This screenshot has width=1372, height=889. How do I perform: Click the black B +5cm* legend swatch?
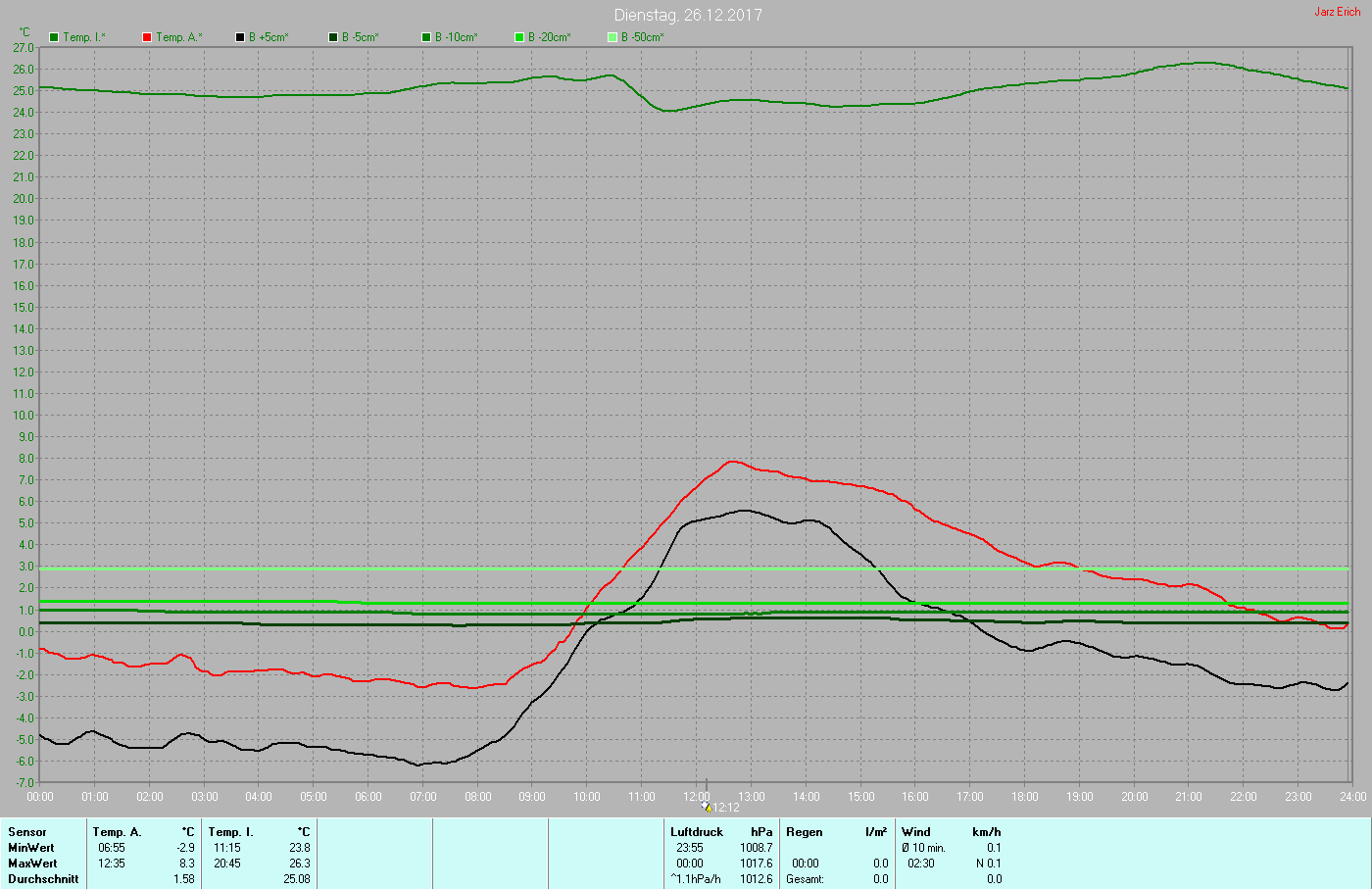tap(240, 37)
